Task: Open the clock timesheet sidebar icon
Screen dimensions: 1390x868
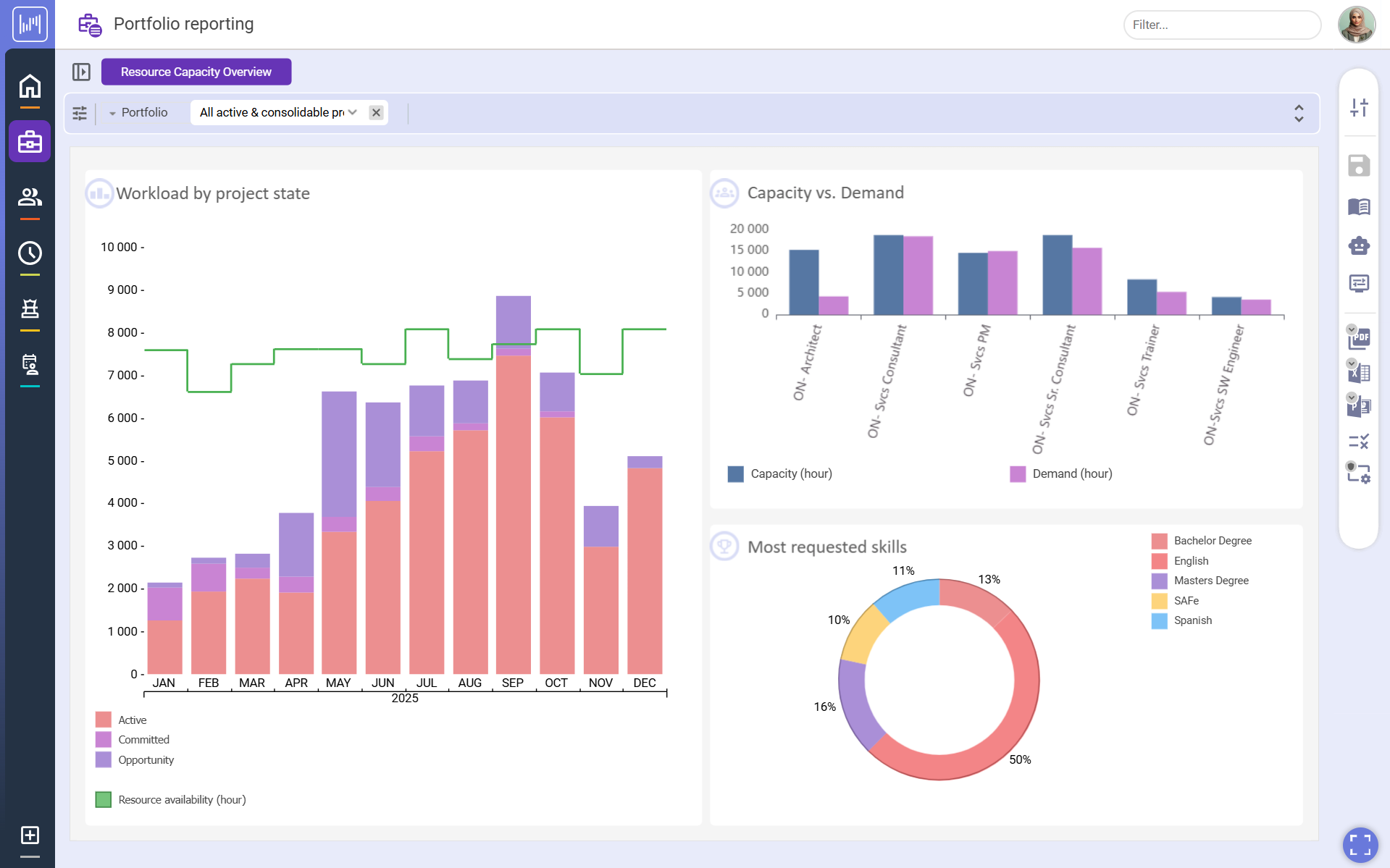Action: click(30, 253)
